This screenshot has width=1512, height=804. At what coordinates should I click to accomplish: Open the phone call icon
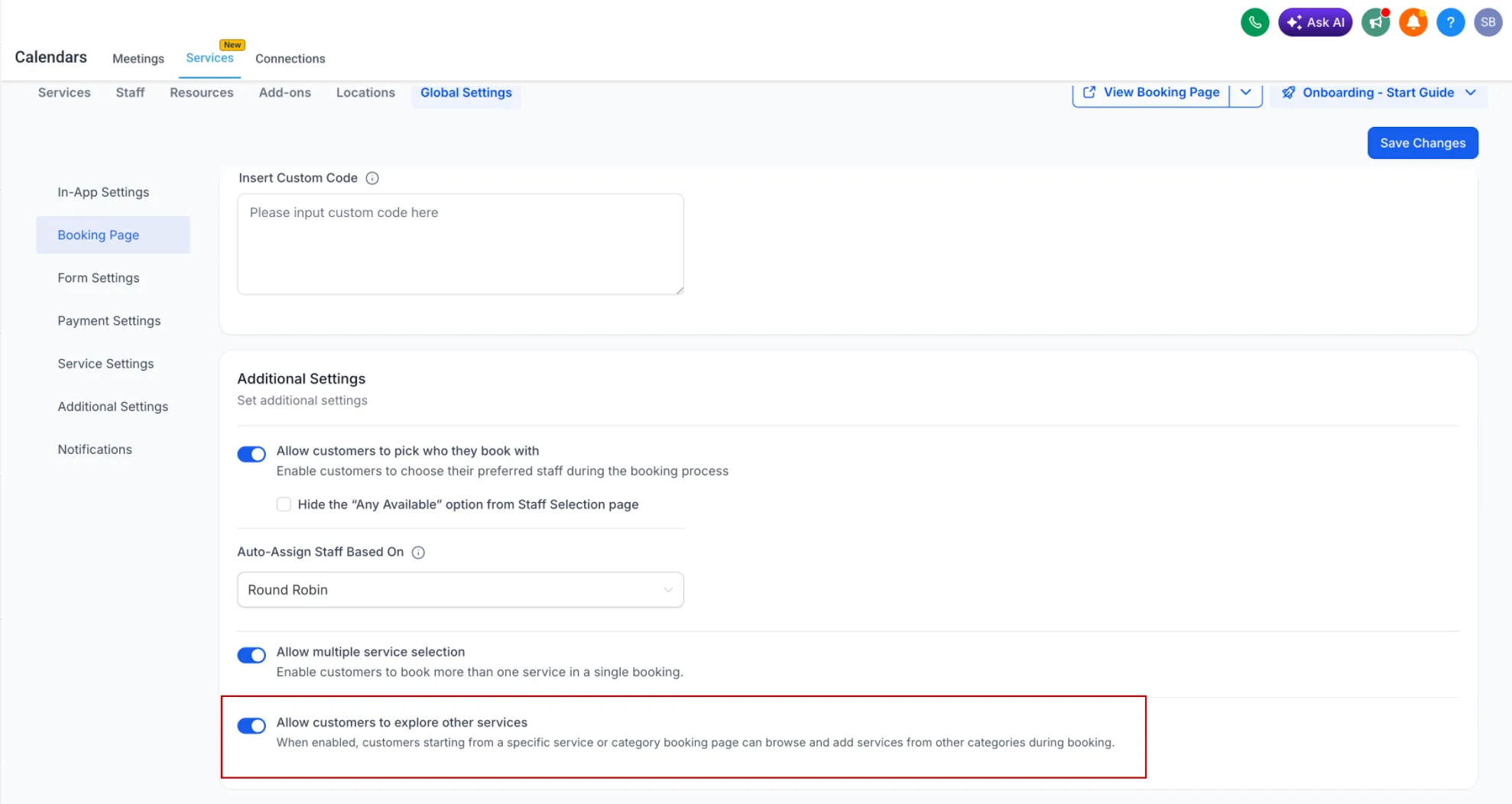(1254, 22)
